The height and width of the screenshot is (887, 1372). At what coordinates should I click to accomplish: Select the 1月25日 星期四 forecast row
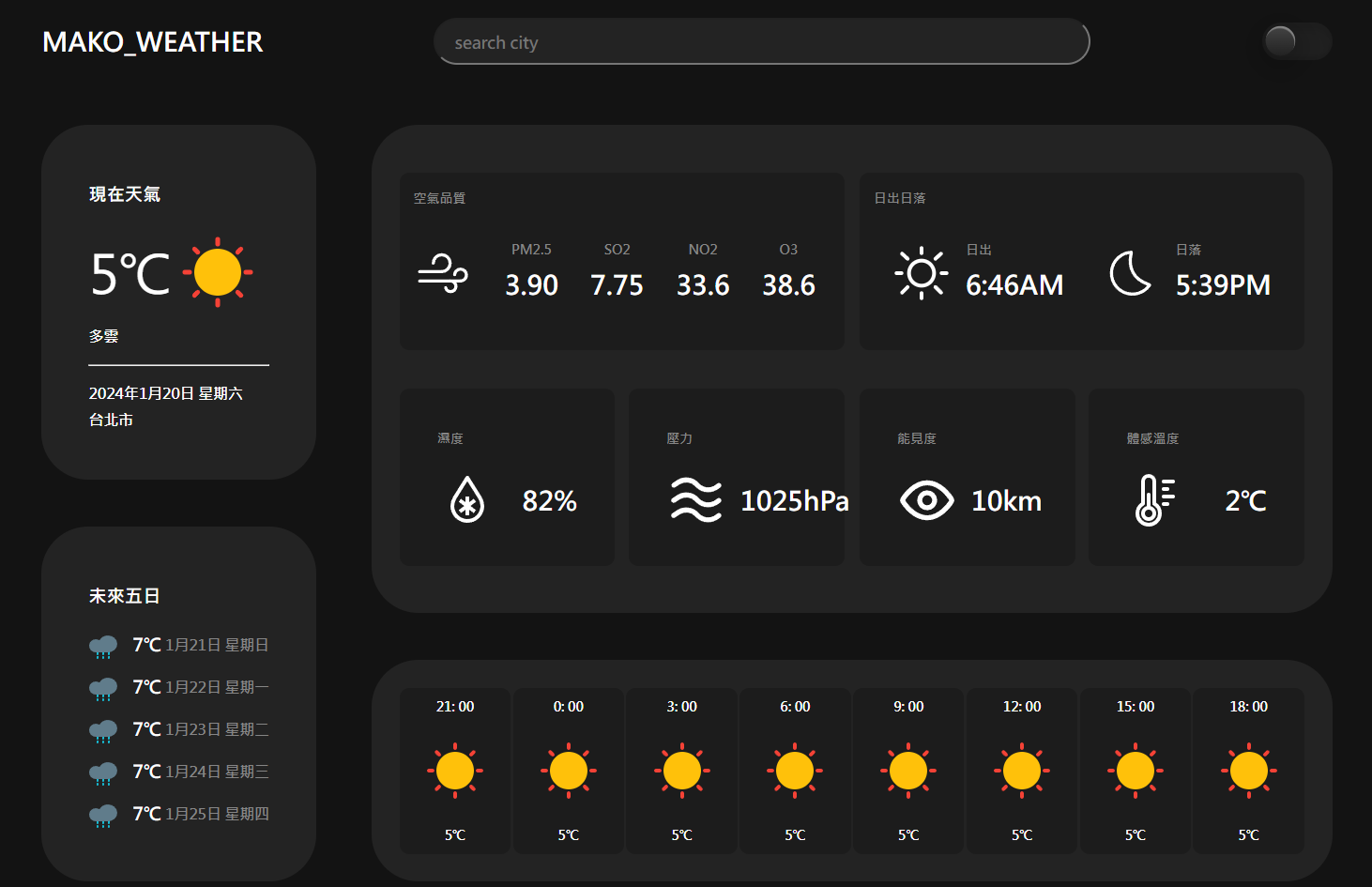click(x=179, y=814)
